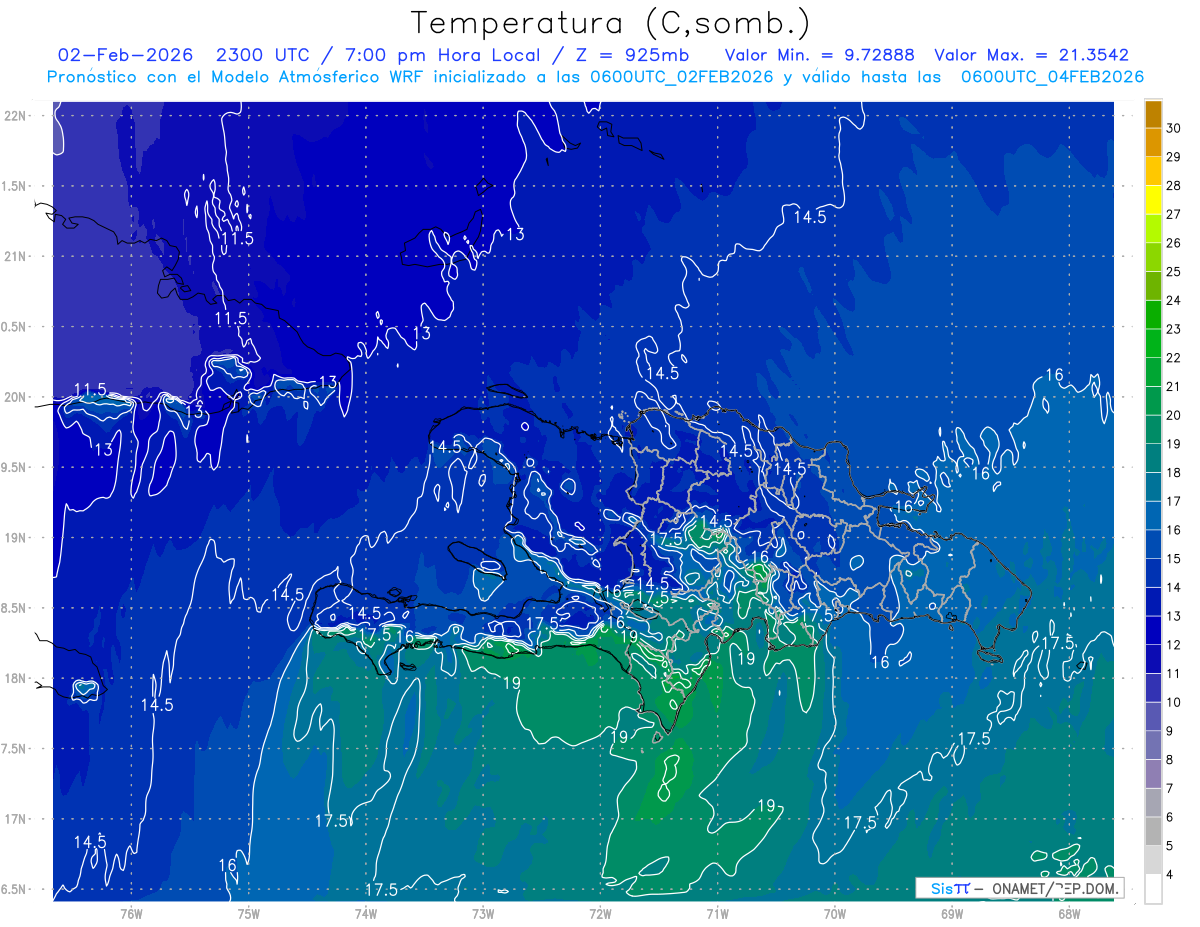Click the "20N" latitude axis label
This screenshot has width=1200, height=927.
[15, 397]
